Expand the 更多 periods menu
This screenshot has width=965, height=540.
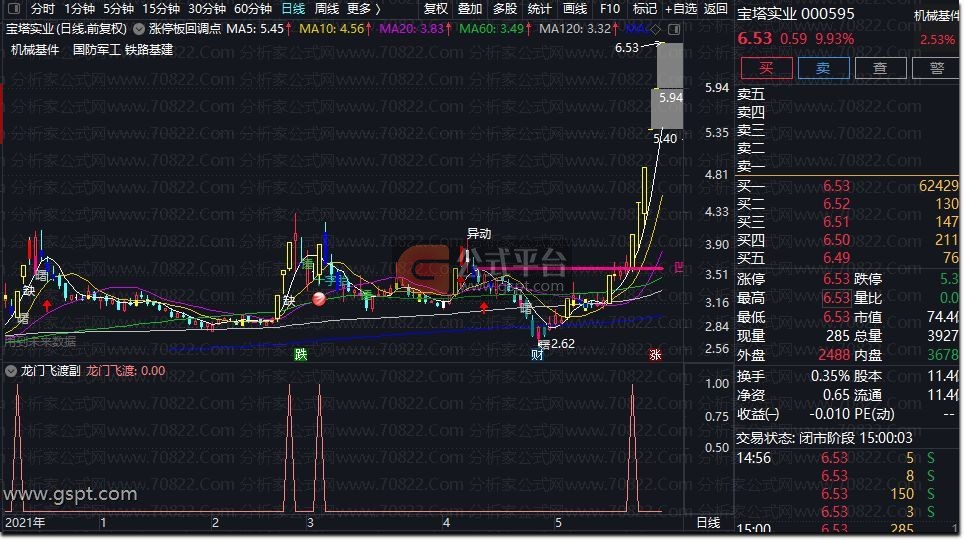(x=363, y=9)
